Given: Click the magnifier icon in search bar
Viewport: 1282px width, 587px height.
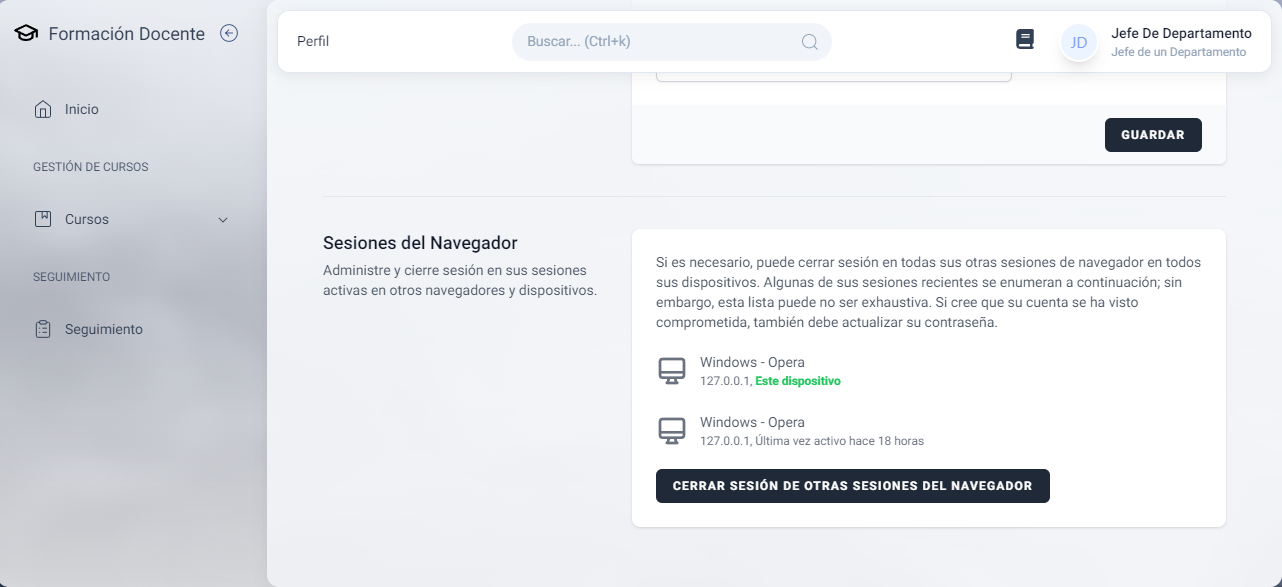Looking at the screenshot, I should click(809, 42).
